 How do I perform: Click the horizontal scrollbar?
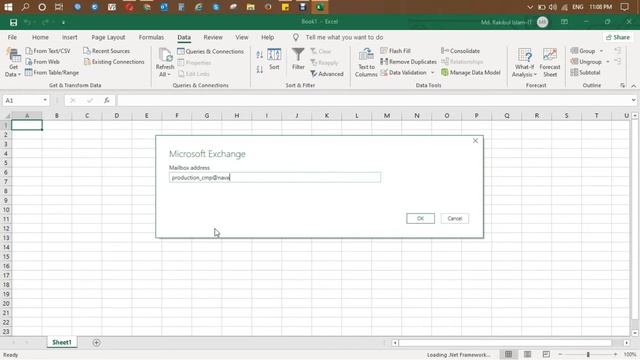click(x=505, y=343)
